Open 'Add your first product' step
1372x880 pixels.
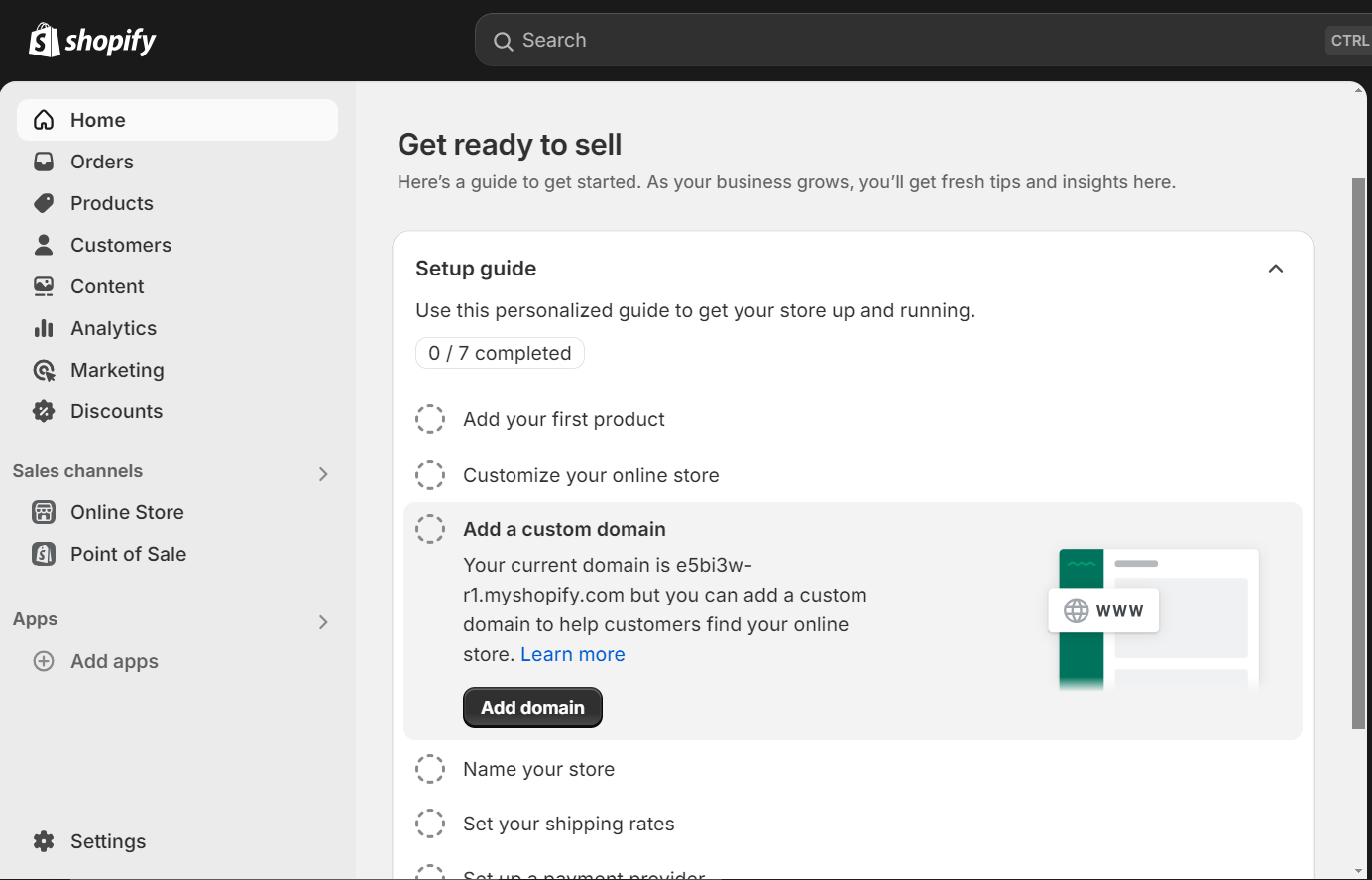(564, 419)
